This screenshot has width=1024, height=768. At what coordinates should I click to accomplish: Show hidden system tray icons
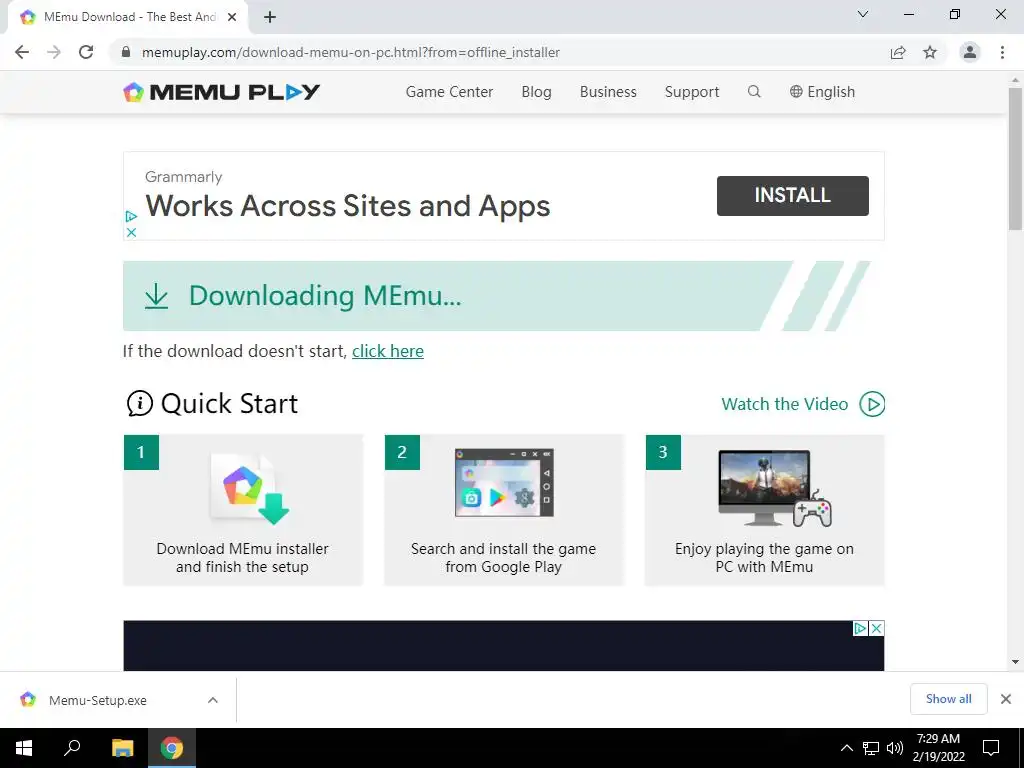[x=846, y=748]
